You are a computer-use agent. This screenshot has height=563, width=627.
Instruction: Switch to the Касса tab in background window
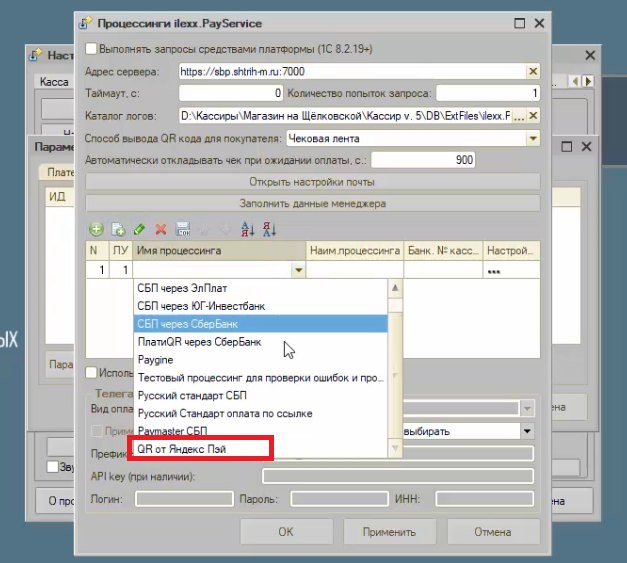(x=54, y=82)
